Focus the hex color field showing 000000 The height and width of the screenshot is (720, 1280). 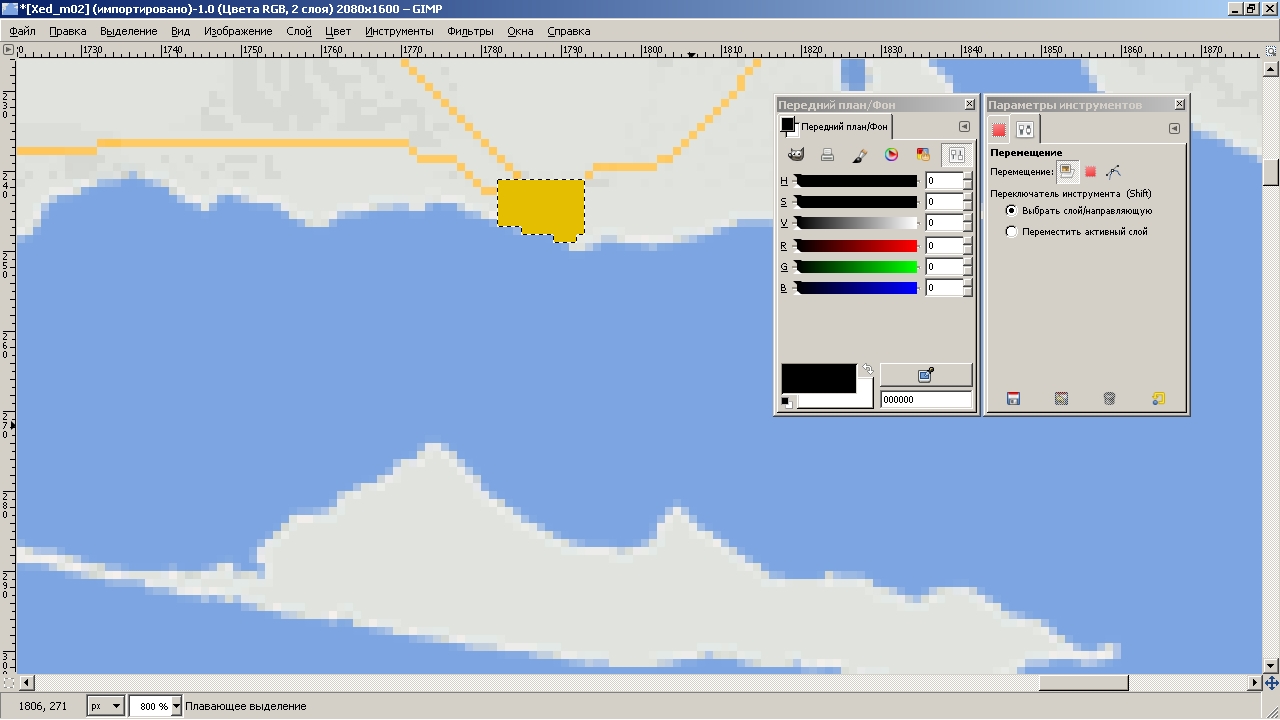coord(926,400)
